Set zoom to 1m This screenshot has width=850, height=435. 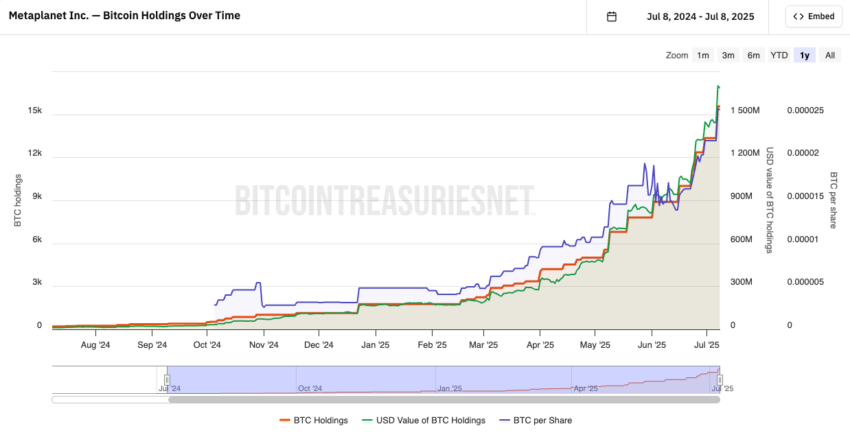coord(703,55)
